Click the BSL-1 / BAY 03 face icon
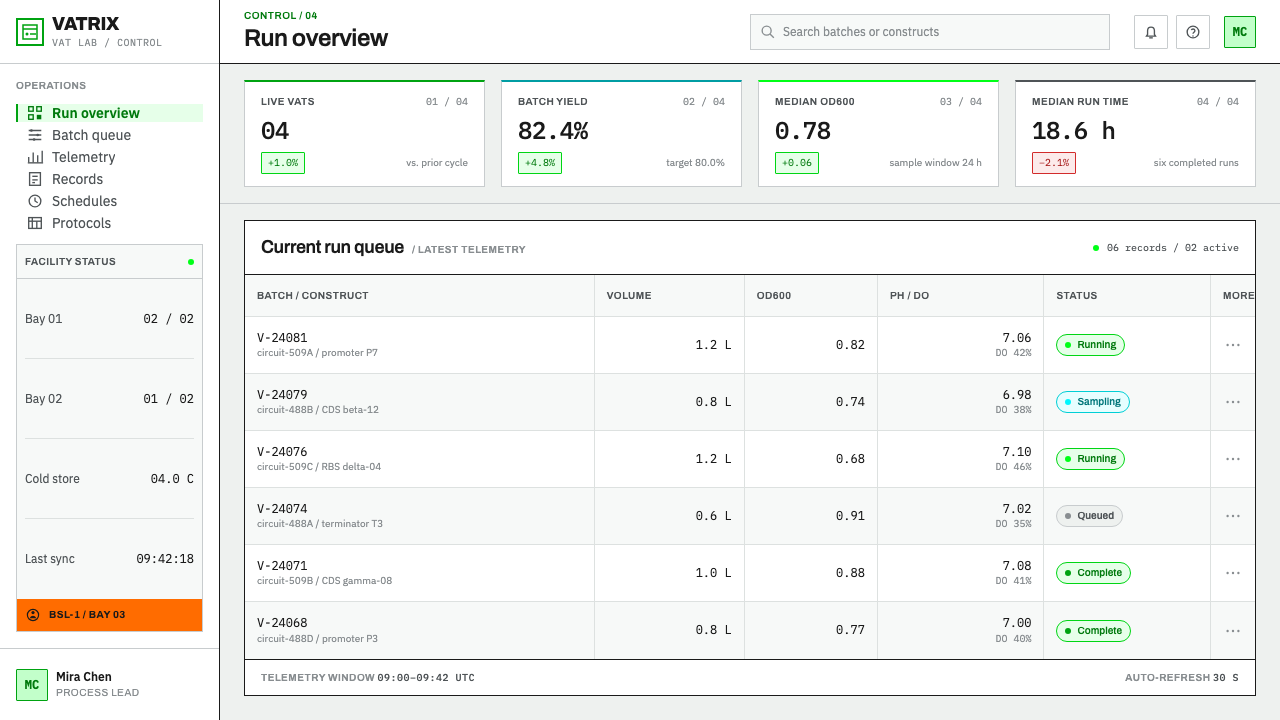This screenshot has width=1280, height=720. [x=33, y=615]
